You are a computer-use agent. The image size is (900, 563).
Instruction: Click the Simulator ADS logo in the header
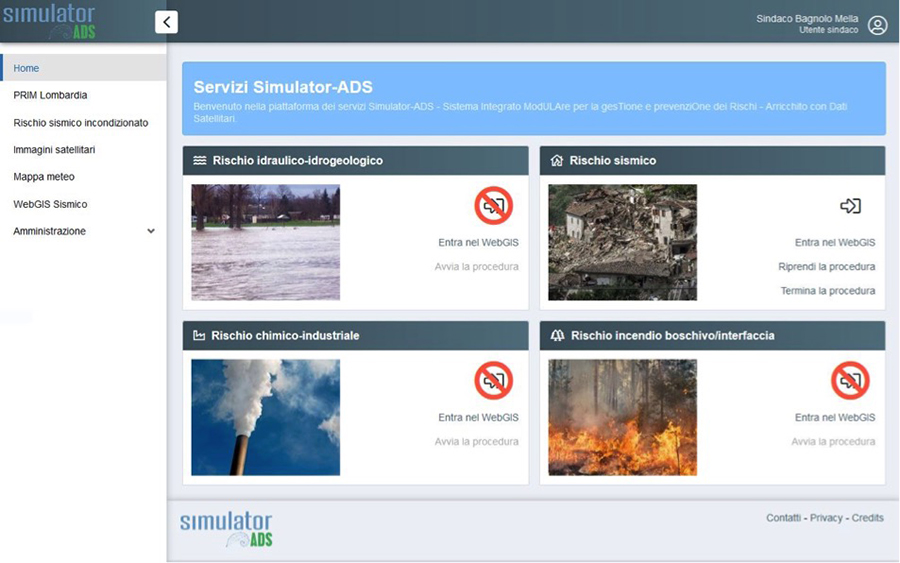point(50,22)
